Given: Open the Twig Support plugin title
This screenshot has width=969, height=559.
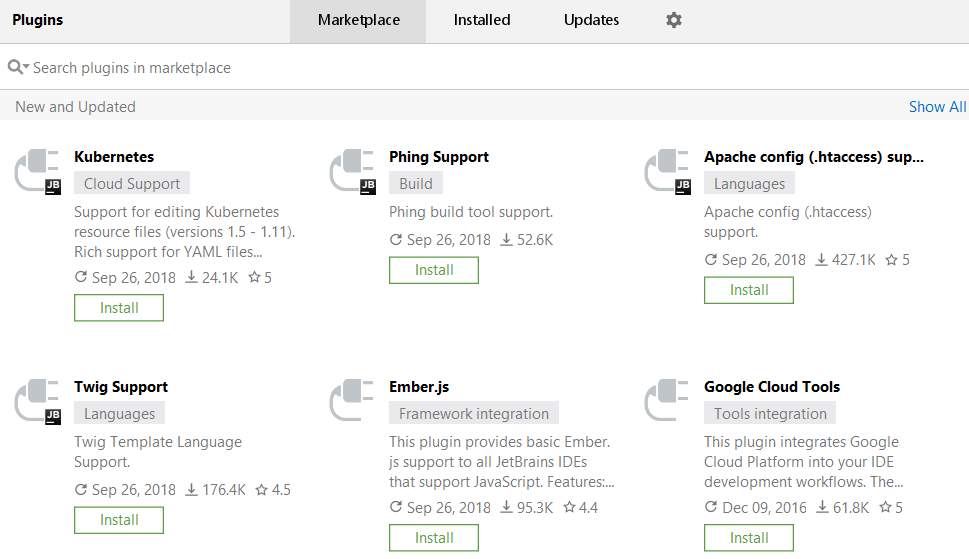Looking at the screenshot, I should click(121, 387).
